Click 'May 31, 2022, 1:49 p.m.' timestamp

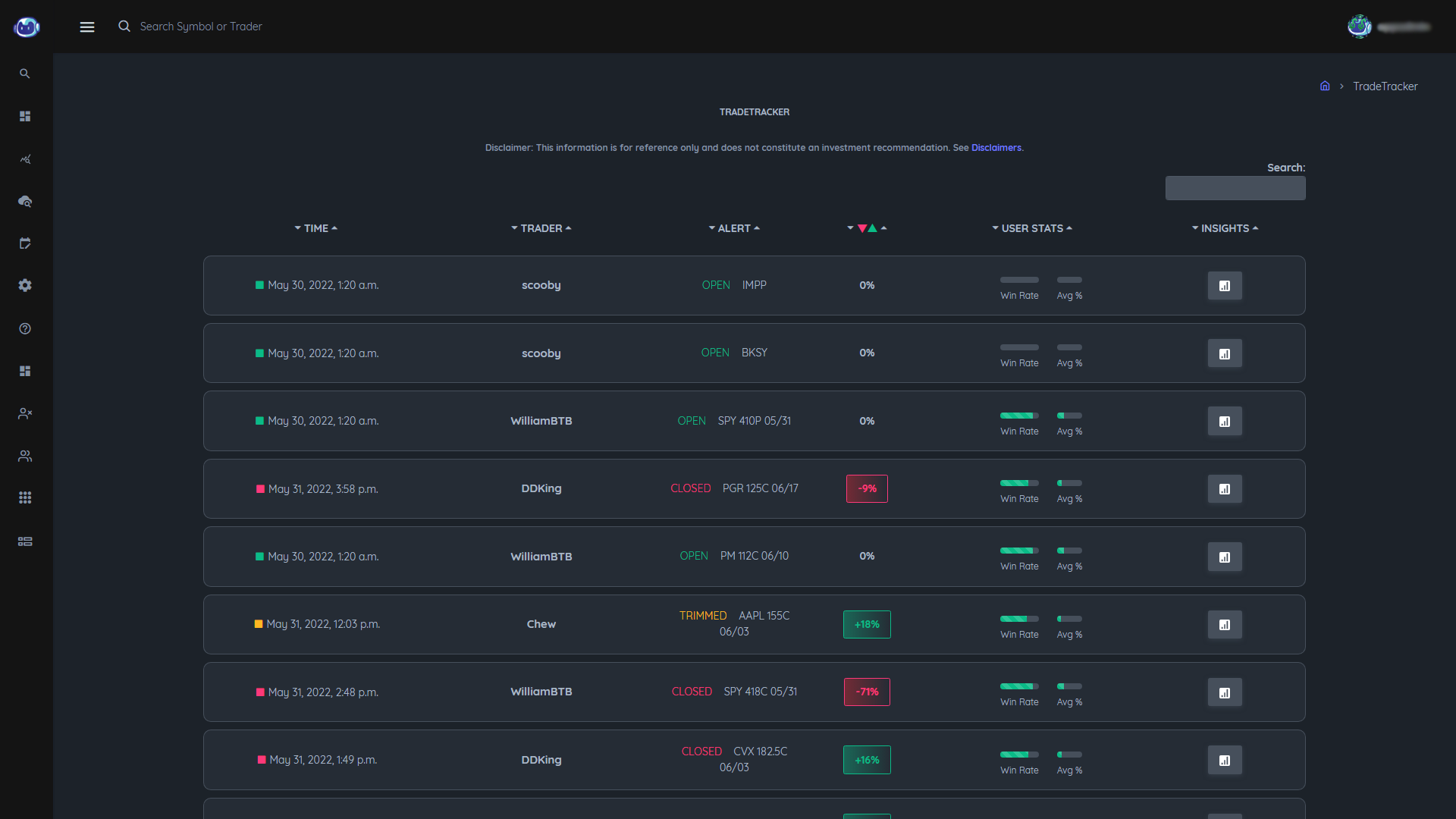point(323,760)
